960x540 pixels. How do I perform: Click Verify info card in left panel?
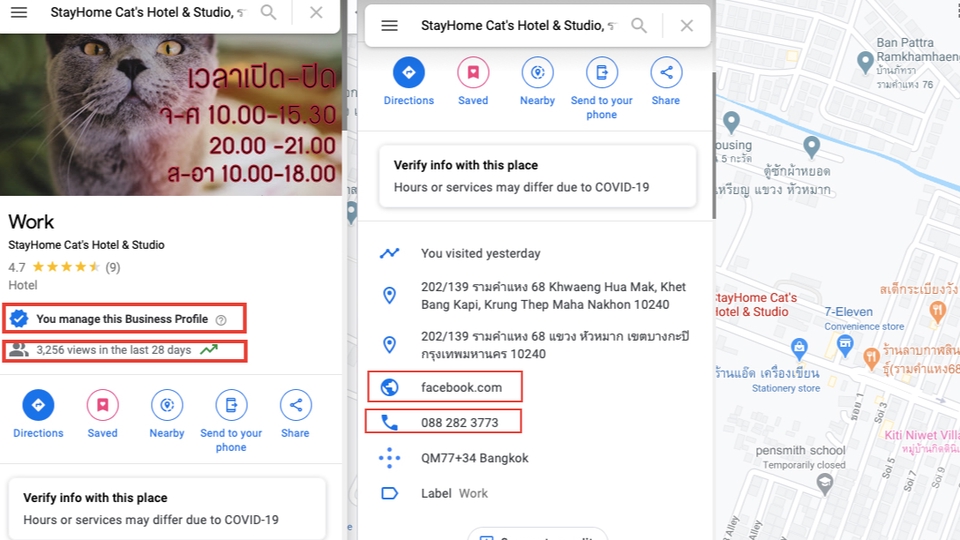(167, 508)
